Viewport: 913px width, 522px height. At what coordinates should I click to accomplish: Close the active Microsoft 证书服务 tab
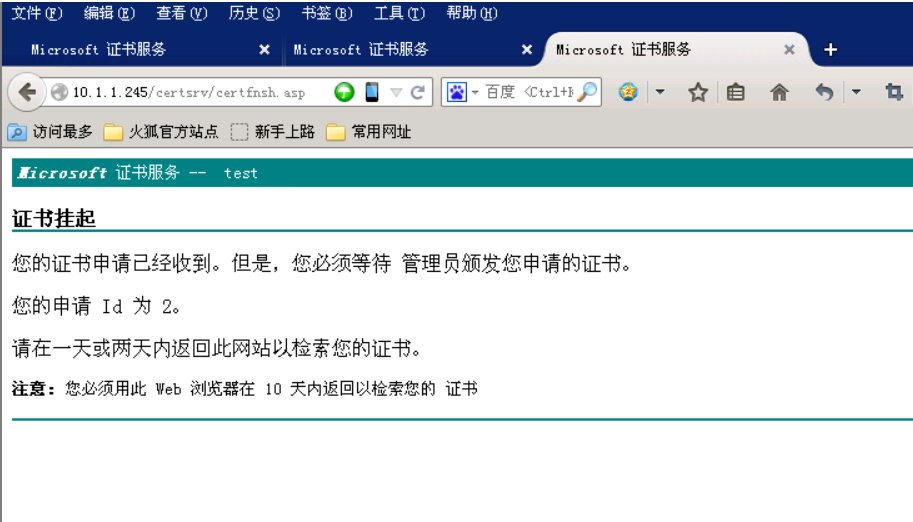point(789,50)
